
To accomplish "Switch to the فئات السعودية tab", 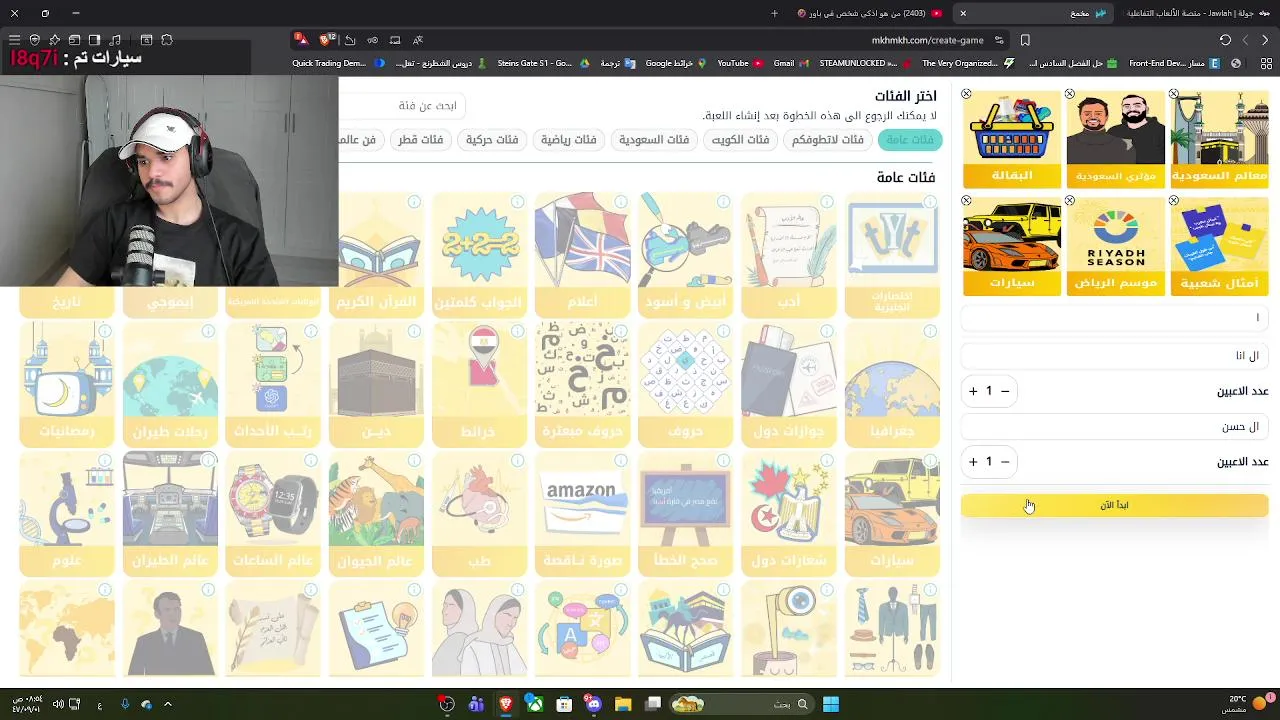I will point(654,140).
